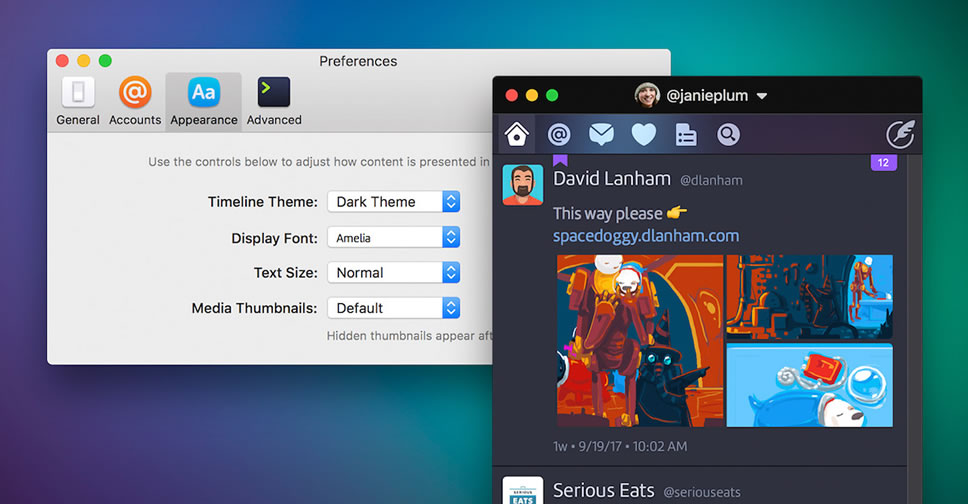Open the Messages envelope tab
The image size is (968, 504).
(601, 134)
